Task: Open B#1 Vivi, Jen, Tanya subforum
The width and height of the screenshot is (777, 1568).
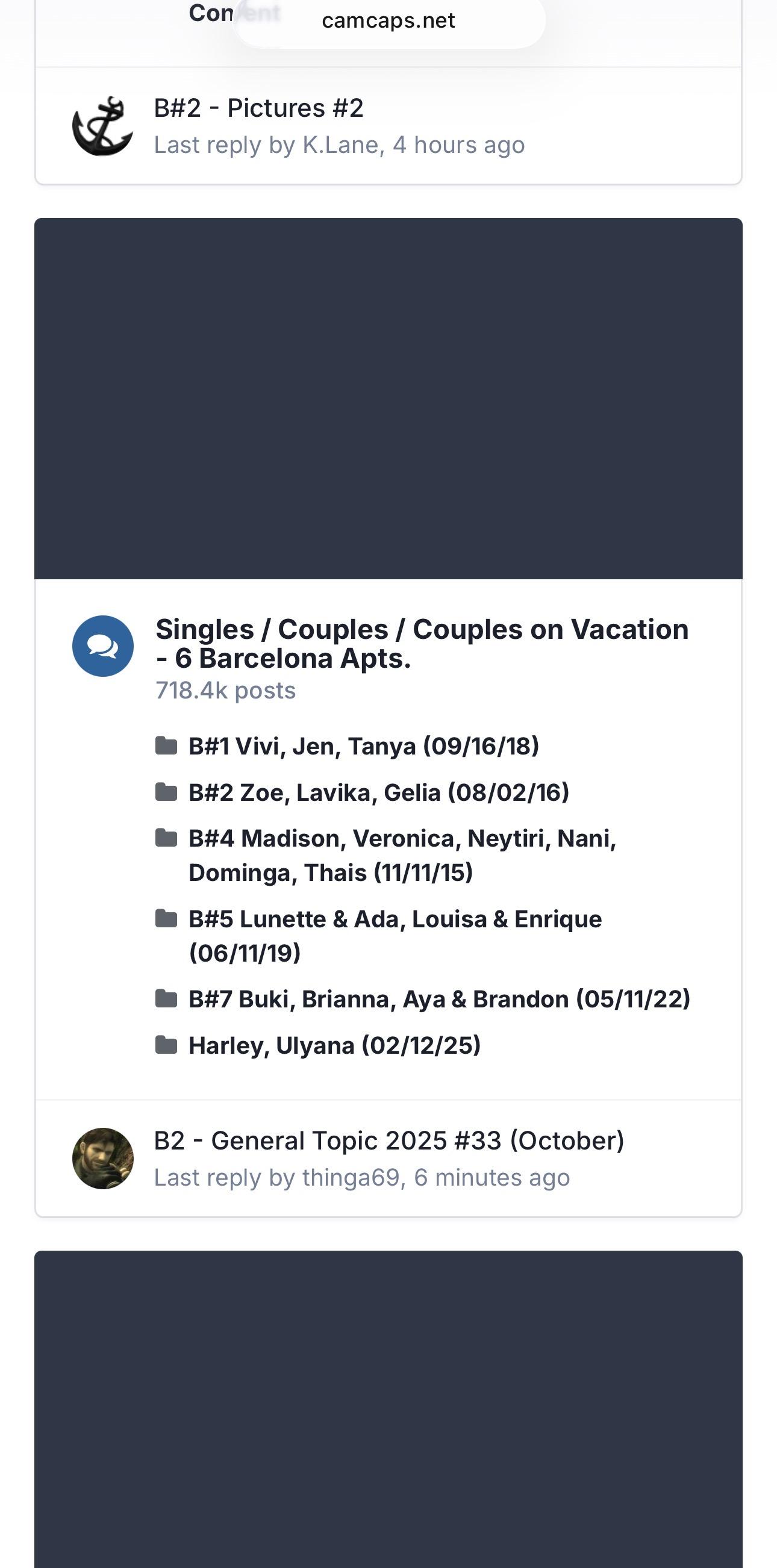Action: 364,746
